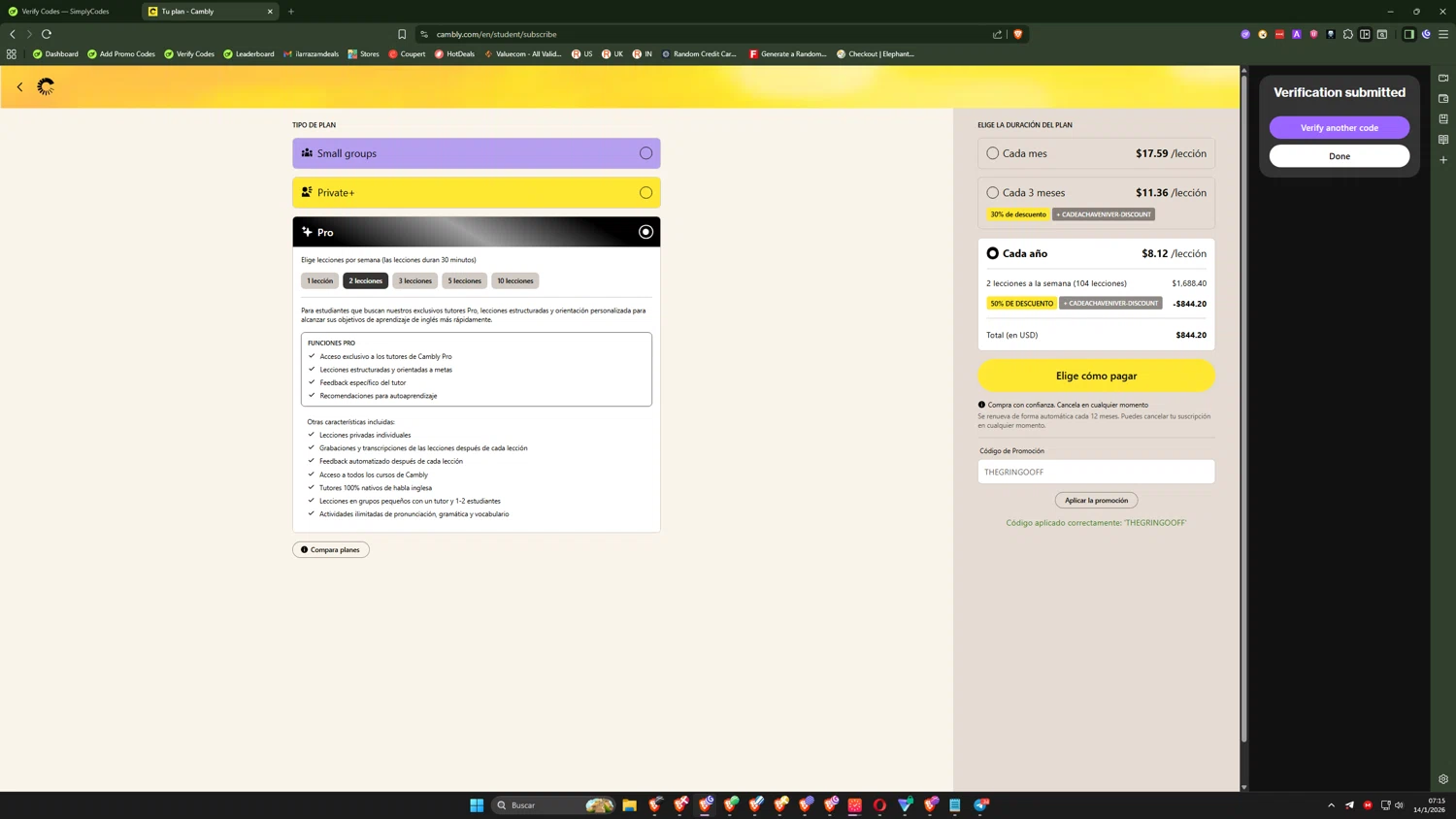This screenshot has height=819, width=1456.
Task: Open the Leo AI moon icon in toolbar
Action: 1426,34
